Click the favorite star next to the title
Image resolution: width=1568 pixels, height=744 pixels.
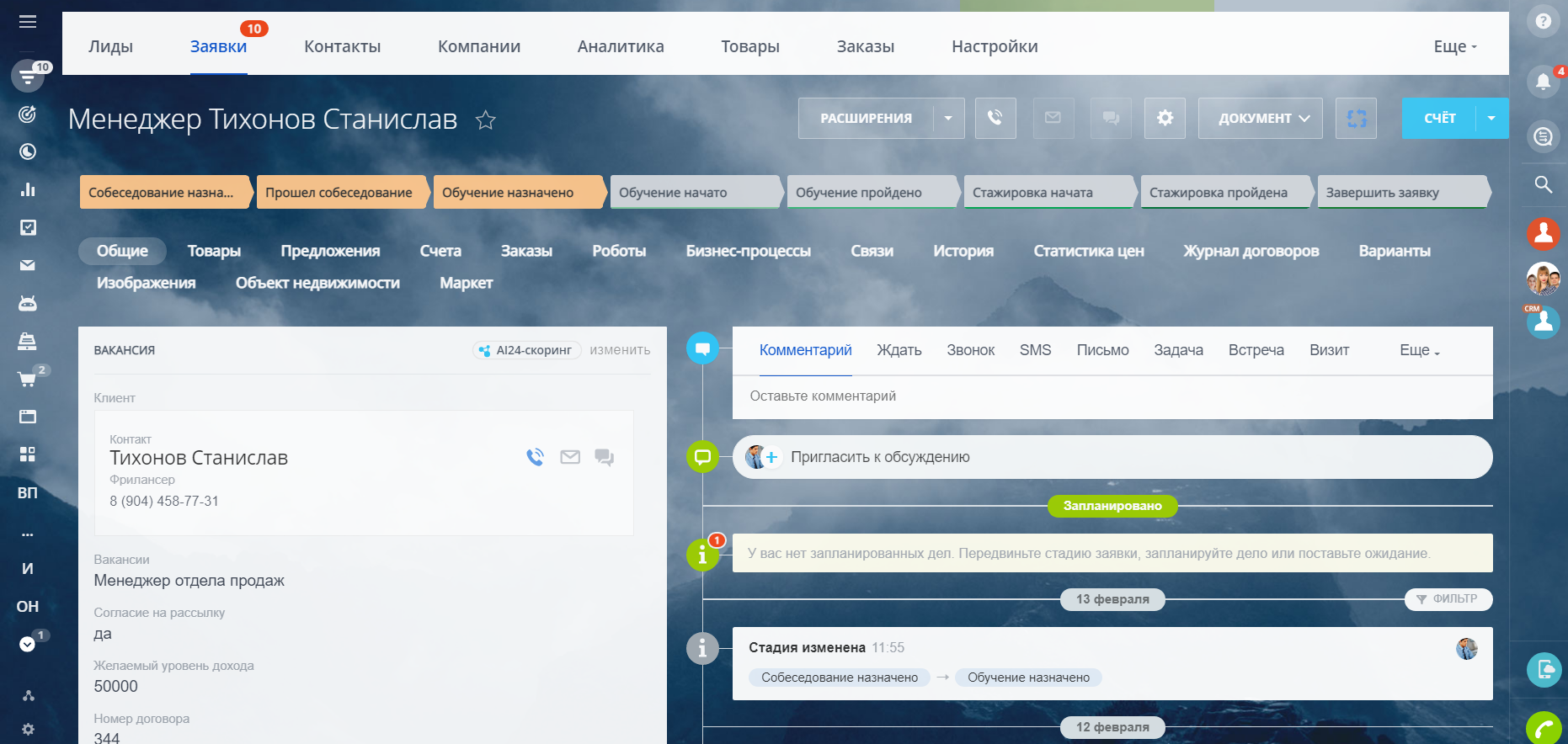click(485, 120)
